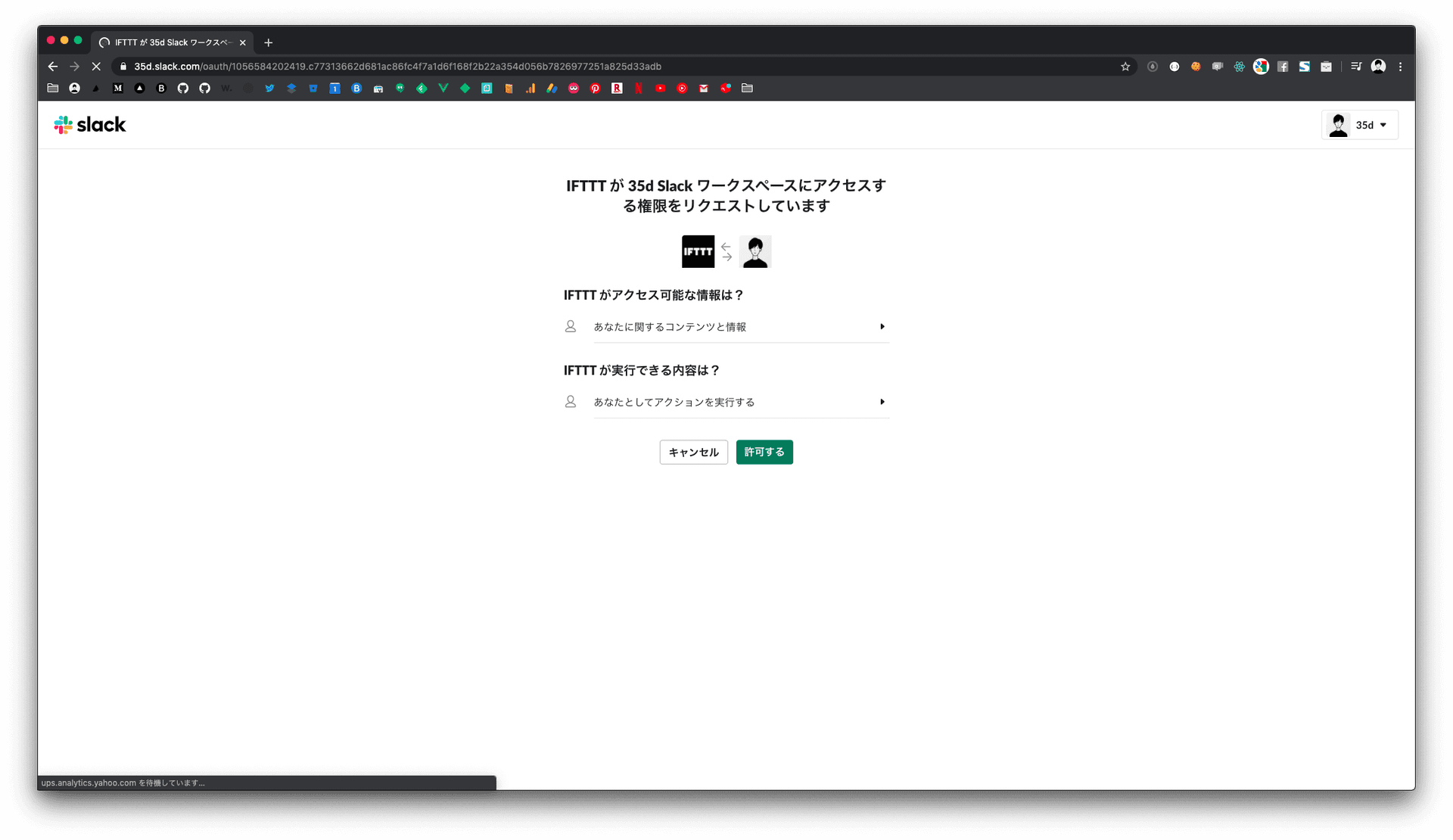The image size is (1453, 840).
Task: Click the cookie extension icon
Action: (x=1196, y=67)
